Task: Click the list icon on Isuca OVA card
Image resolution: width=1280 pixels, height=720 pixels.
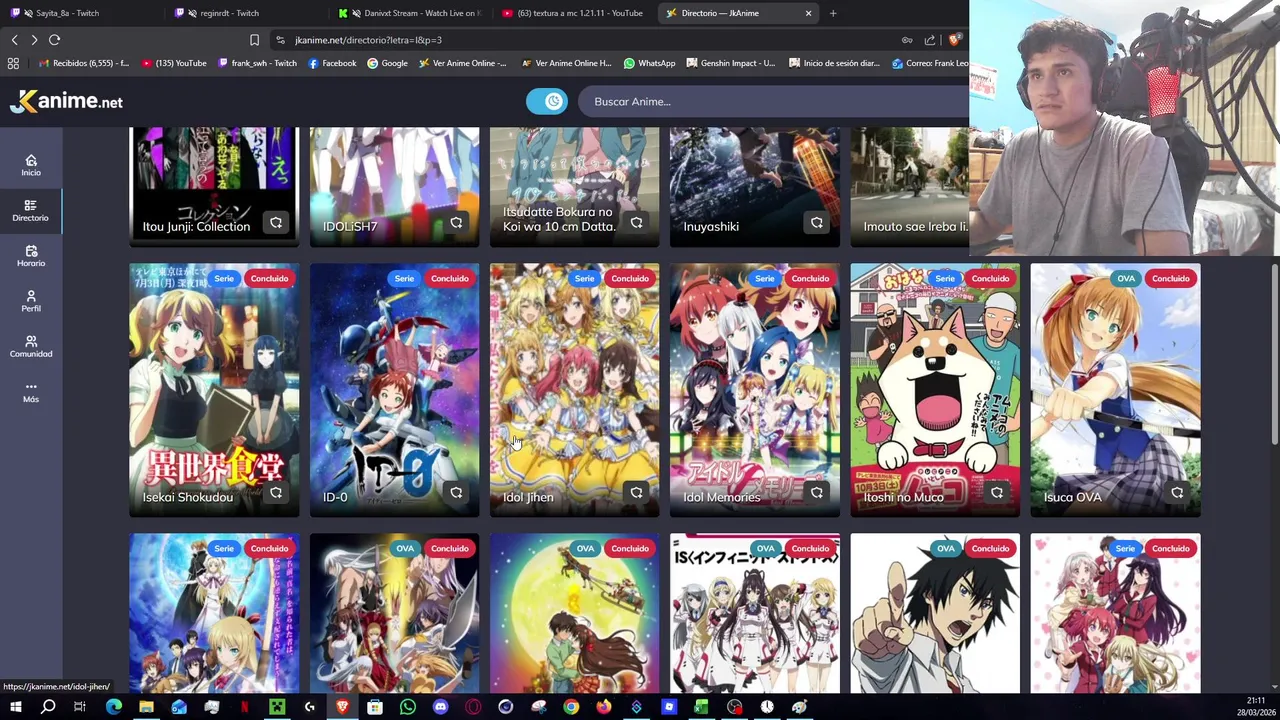Action: click(x=1176, y=493)
